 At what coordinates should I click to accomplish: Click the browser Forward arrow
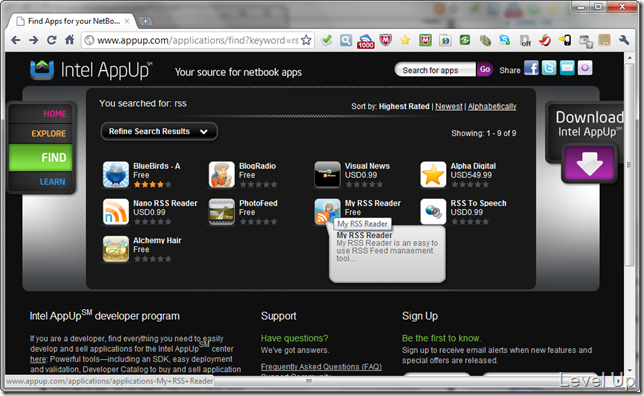click(34, 40)
